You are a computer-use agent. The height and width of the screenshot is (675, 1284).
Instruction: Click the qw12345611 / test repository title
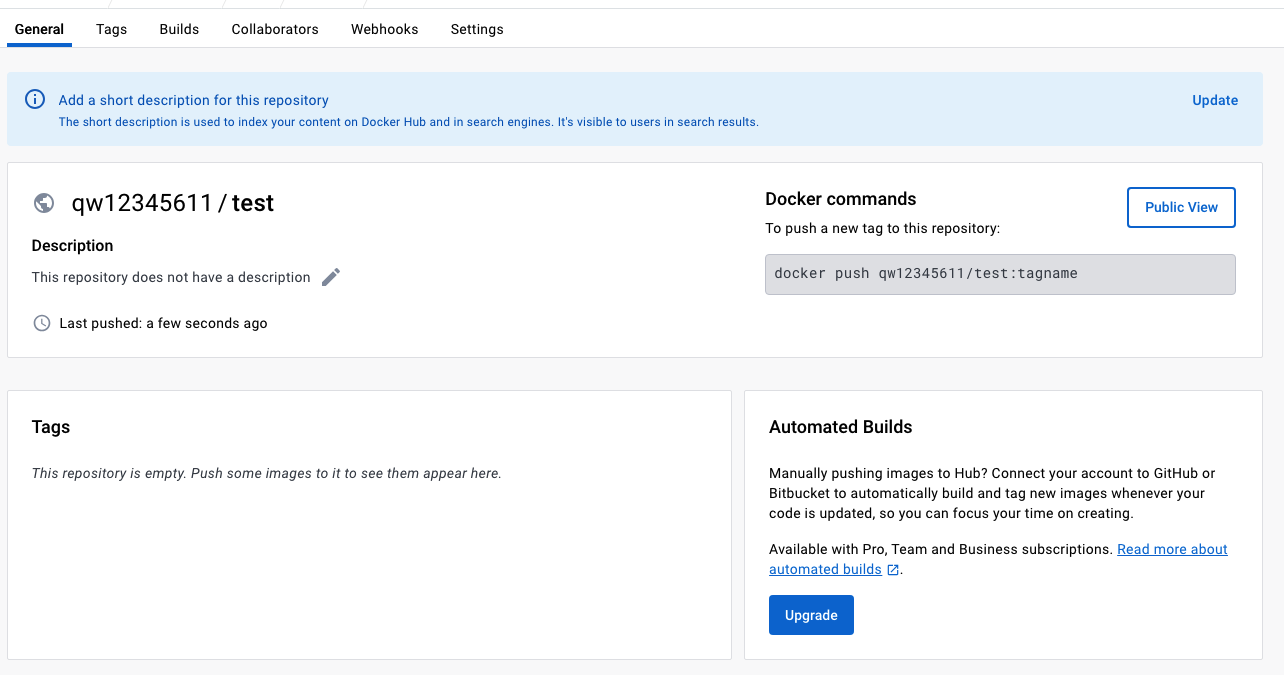tap(172, 203)
